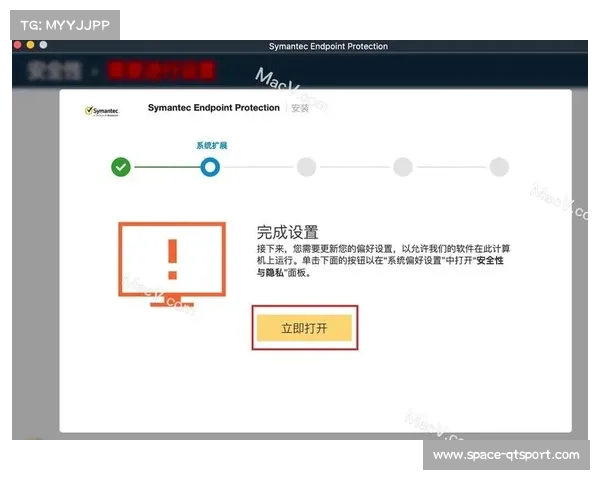Minimize the window with yellow button
This screenshot has width=600, height=480.
click(x=31, y=46)
